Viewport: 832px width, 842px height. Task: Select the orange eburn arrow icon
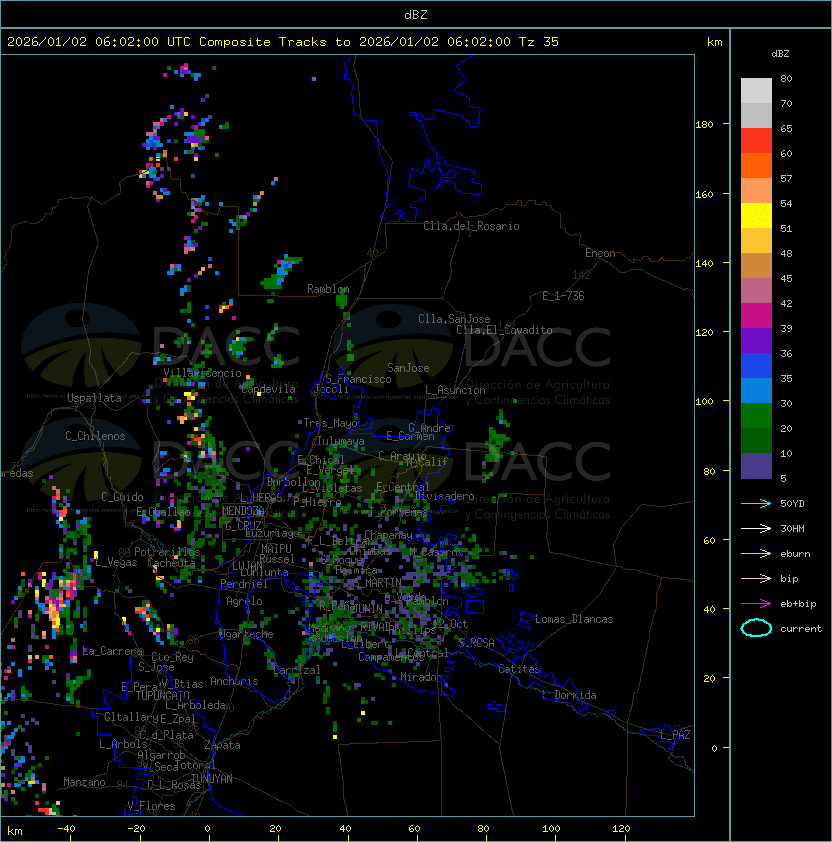pos(756,553)
